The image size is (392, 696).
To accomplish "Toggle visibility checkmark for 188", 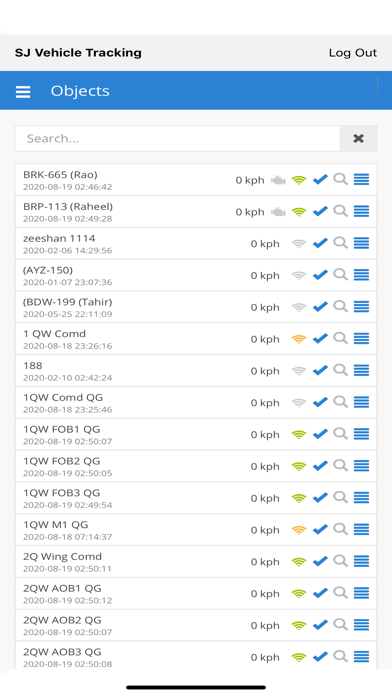I will click(320, 370).
